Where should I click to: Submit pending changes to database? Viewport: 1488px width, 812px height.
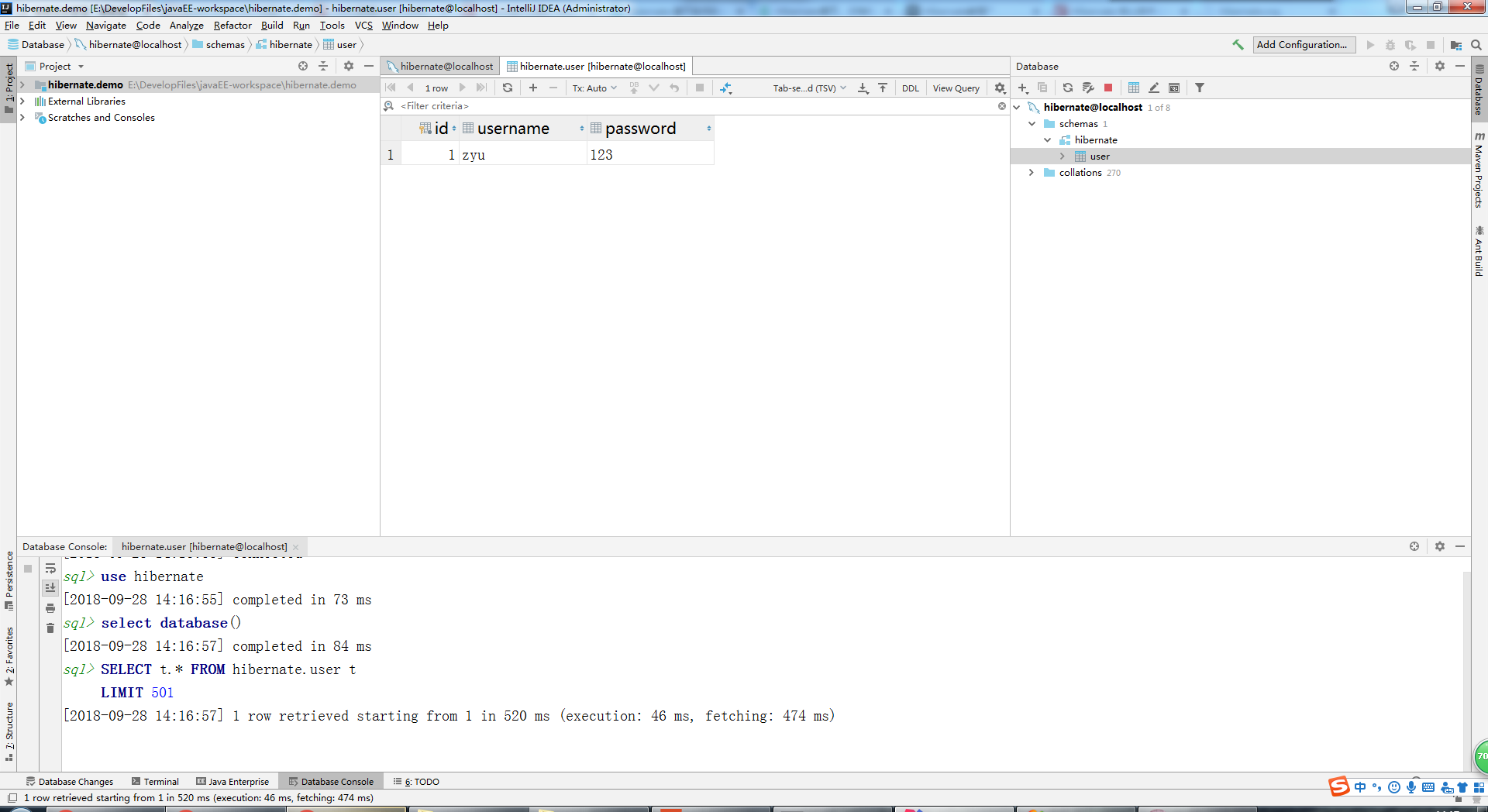634,88
